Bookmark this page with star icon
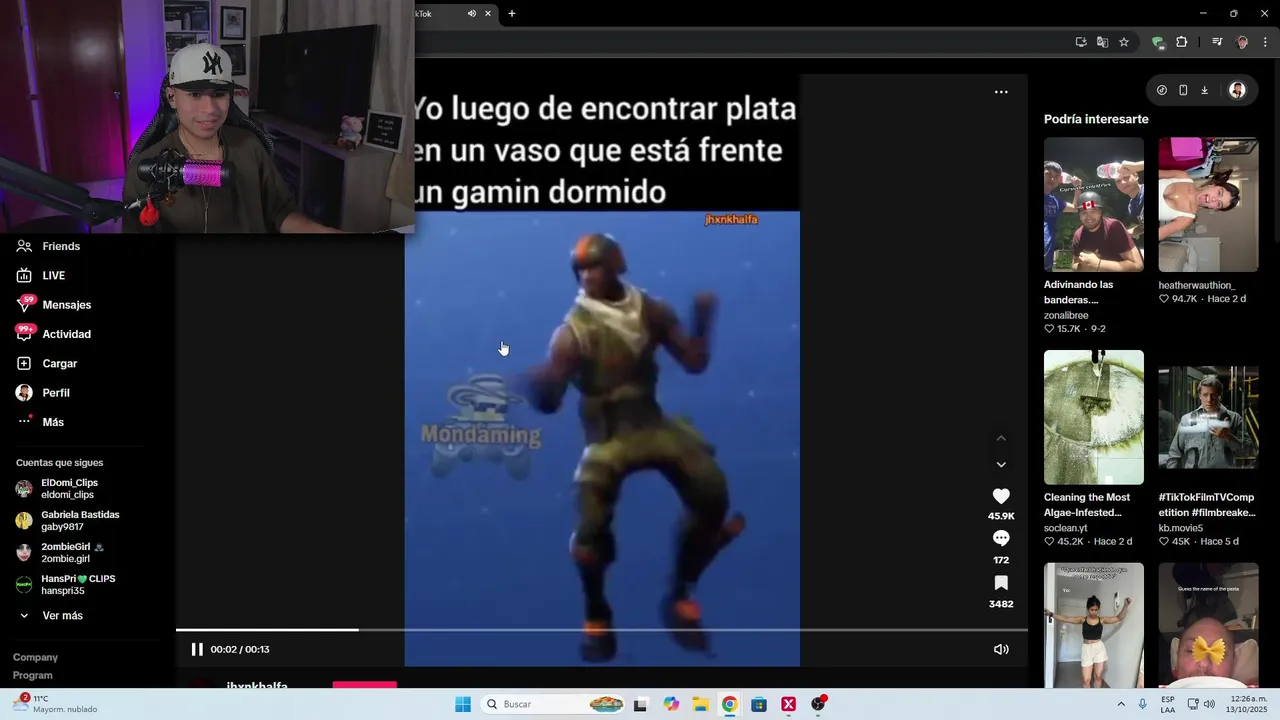The height and width of the screenshot is (720, 1280). (x=1124, y=42)
